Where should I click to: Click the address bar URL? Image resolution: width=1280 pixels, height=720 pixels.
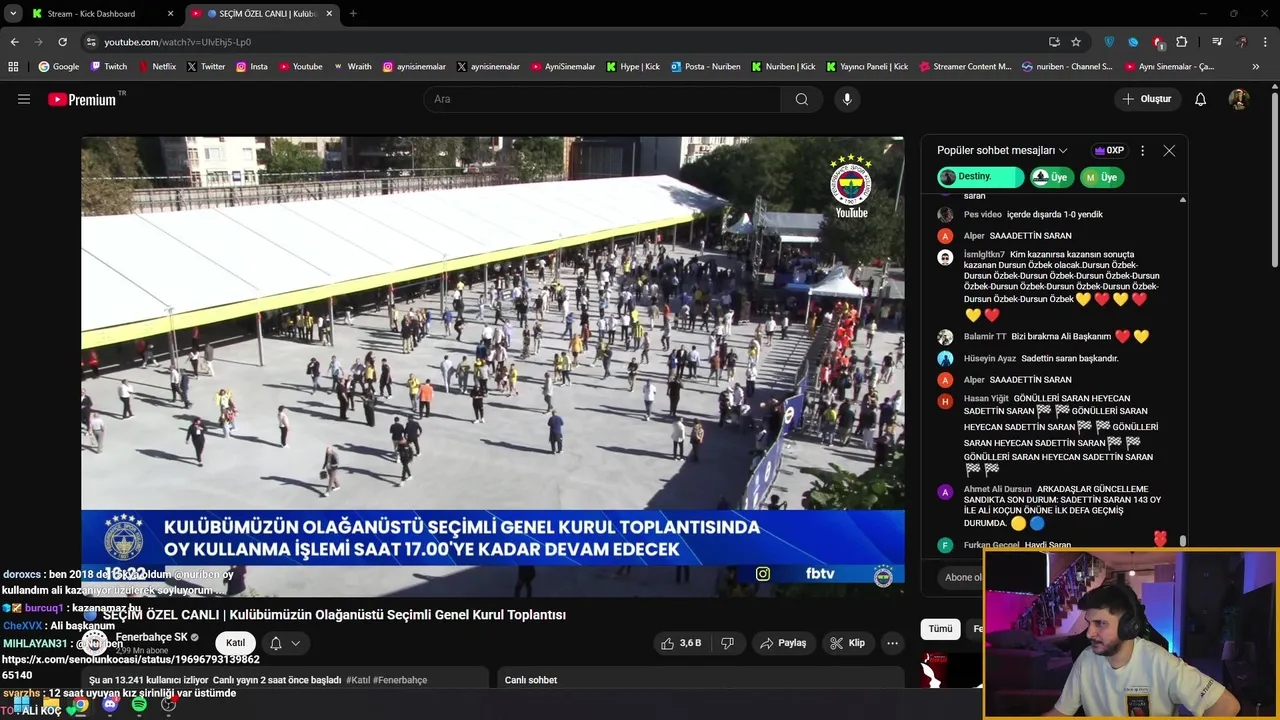[x=178, y=42]
